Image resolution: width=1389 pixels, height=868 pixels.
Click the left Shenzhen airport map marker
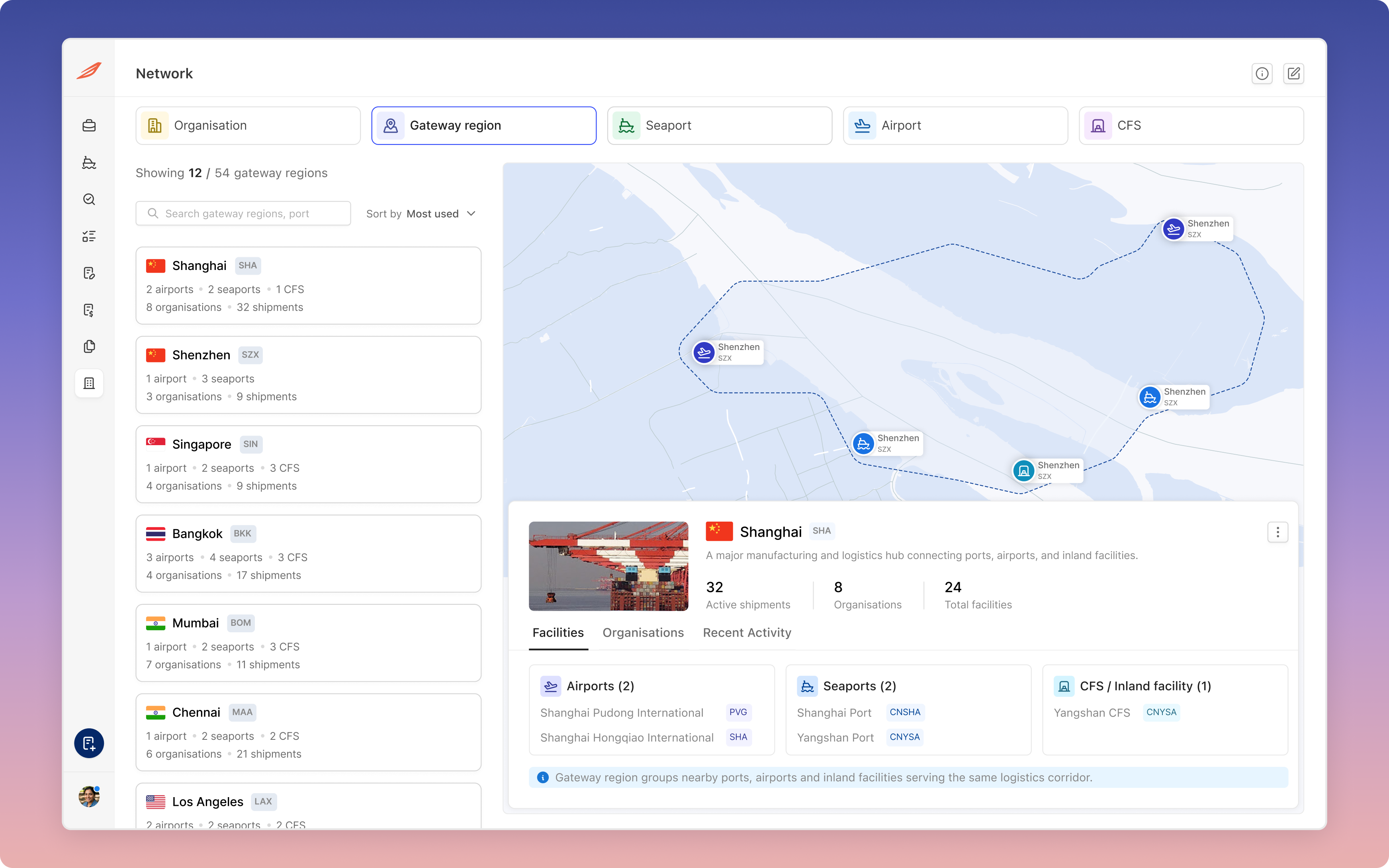[727, 352]
